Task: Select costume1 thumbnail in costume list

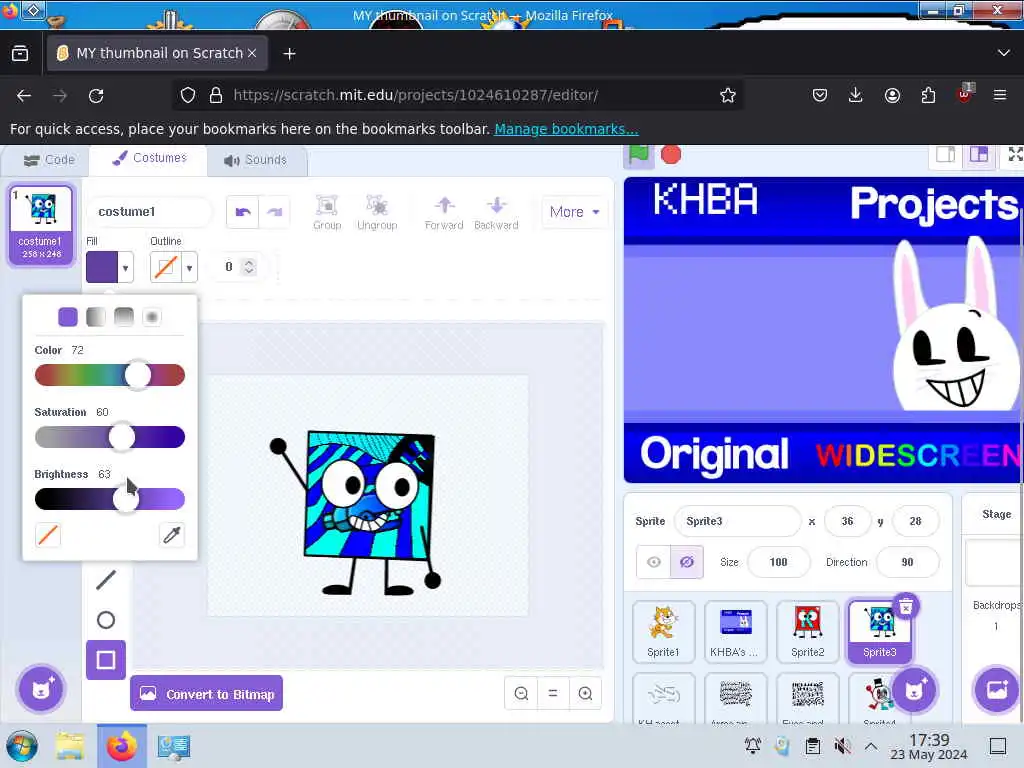Action: coord(41,225)
